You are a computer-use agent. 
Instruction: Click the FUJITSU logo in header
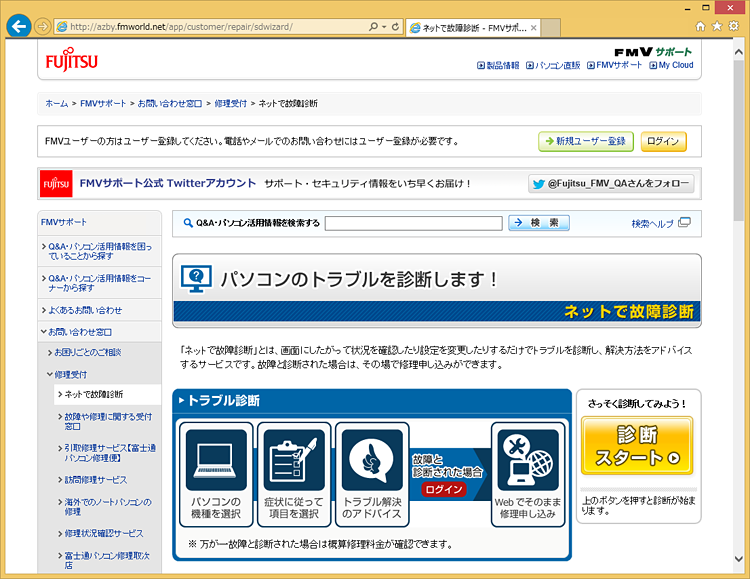click(x=71, y=61)
